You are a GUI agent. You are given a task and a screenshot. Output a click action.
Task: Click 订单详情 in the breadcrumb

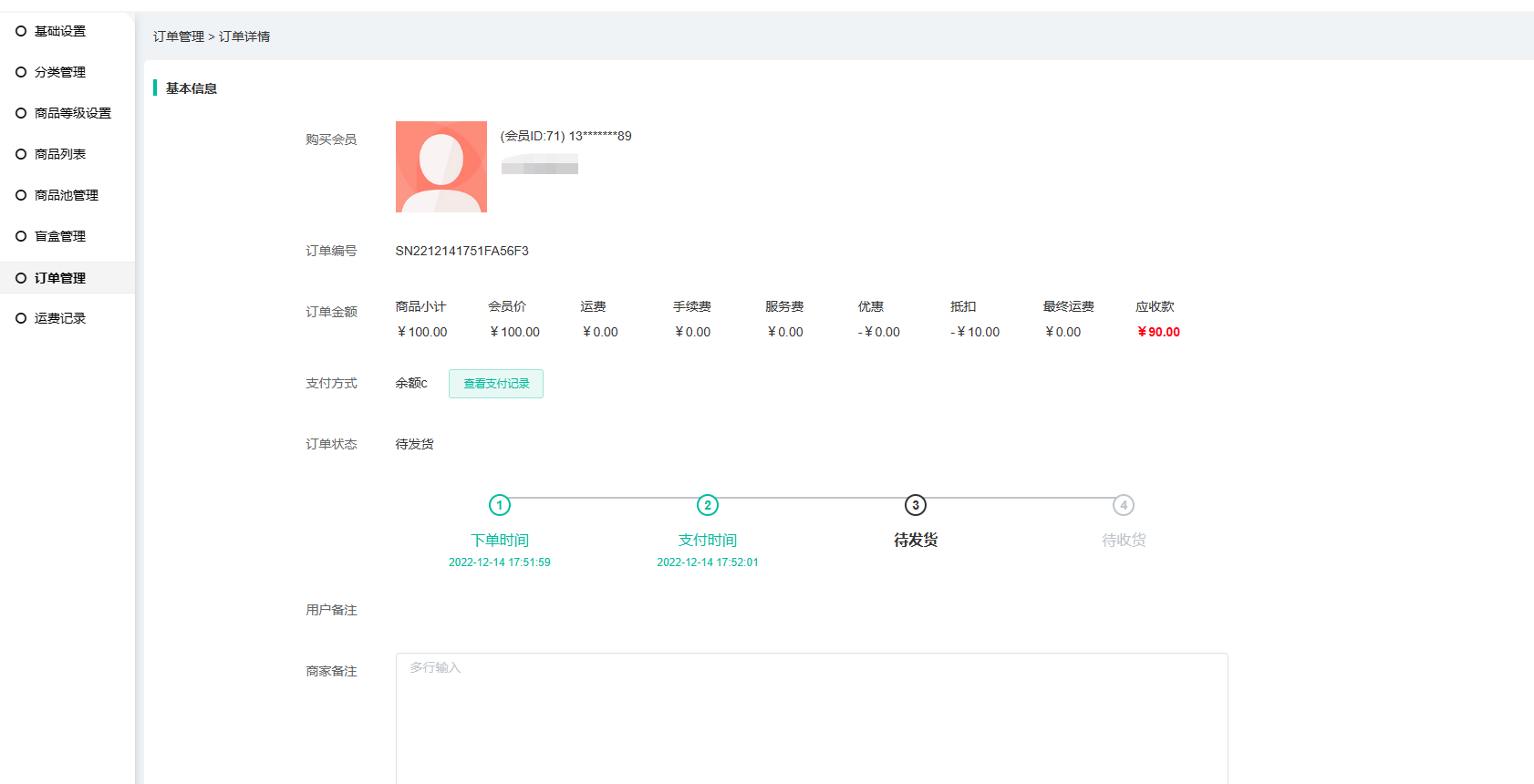click(244, 36)
